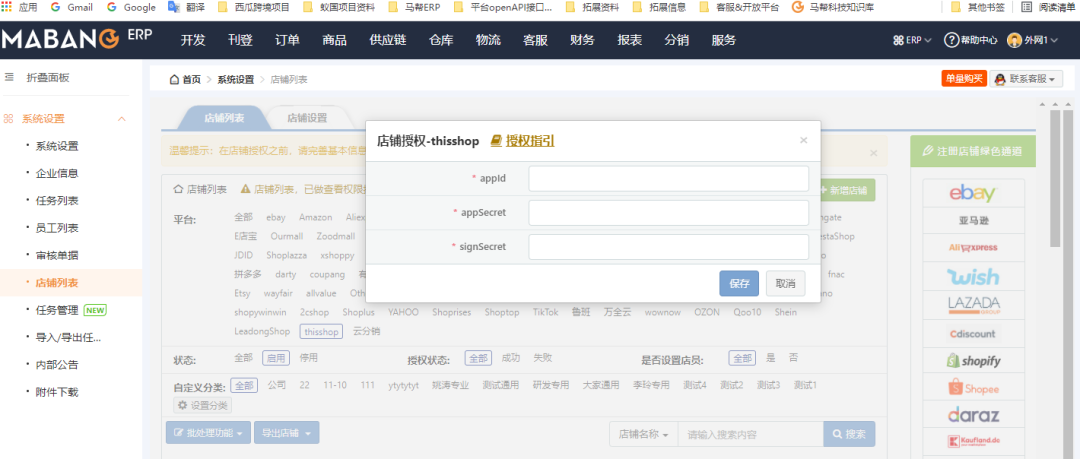Select the 云分销 platform filter
The image size is (1080, 459).
click(x=366, y=332)
